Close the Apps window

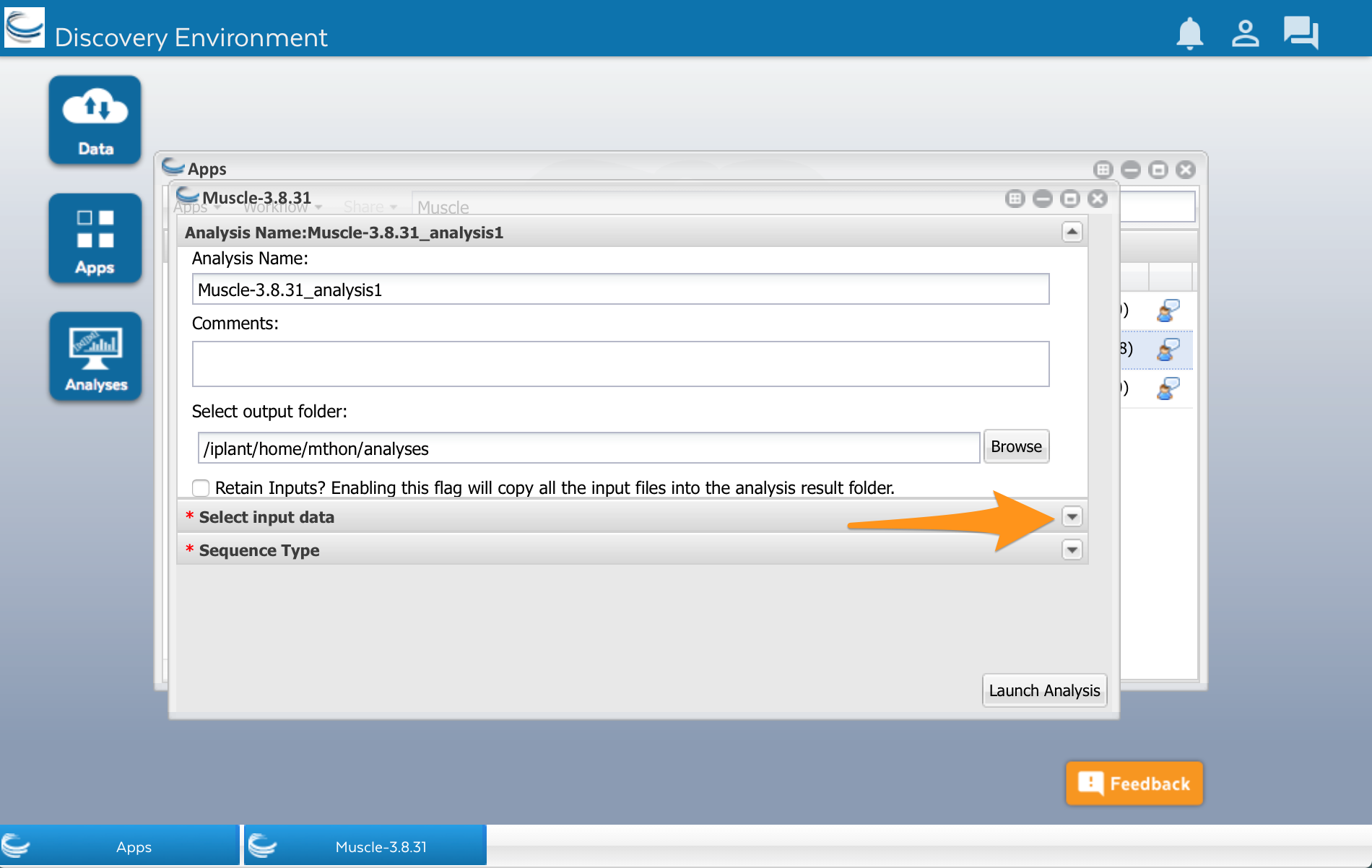click(1186, 170)
